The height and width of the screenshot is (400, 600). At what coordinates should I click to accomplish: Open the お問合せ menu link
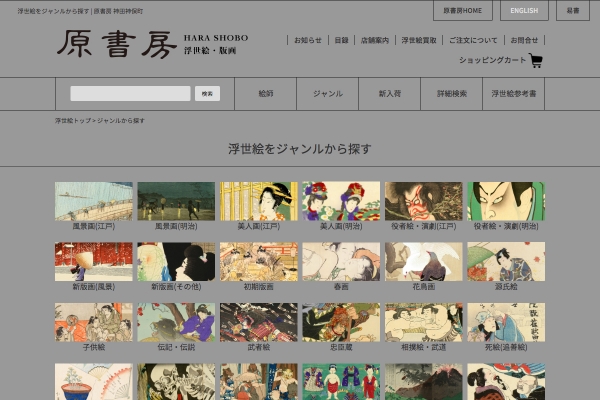tap(524, 40)
